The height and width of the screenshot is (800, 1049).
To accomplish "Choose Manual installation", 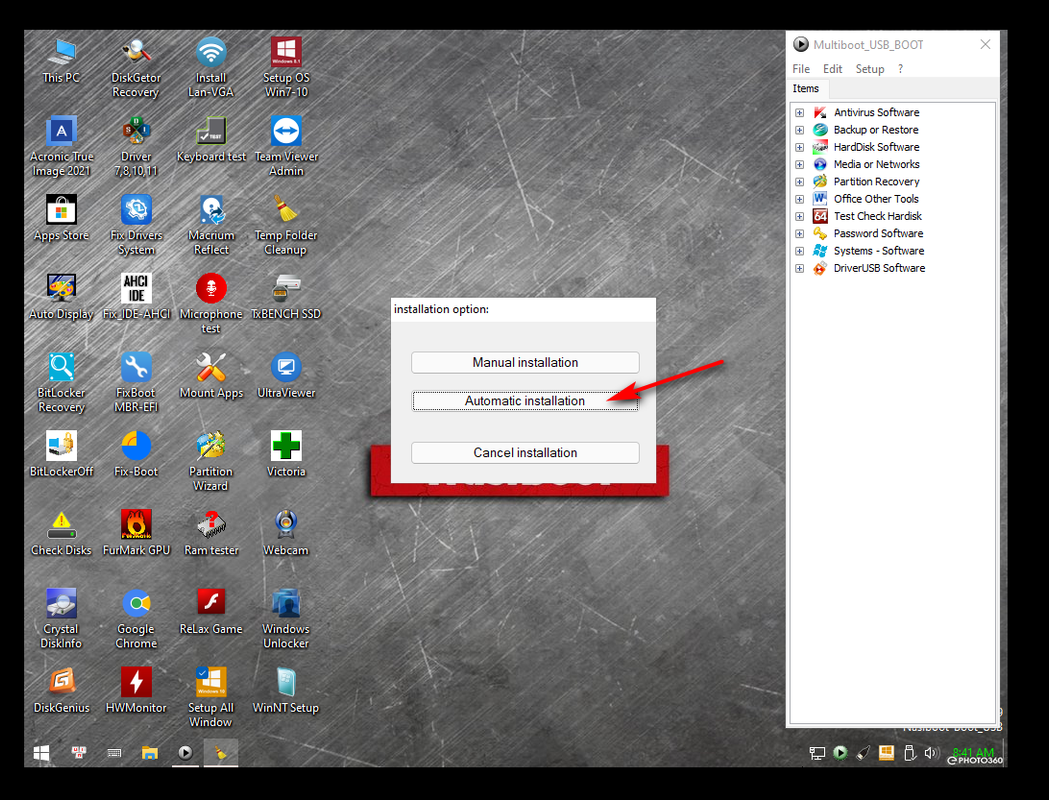I will click(525, 363).
